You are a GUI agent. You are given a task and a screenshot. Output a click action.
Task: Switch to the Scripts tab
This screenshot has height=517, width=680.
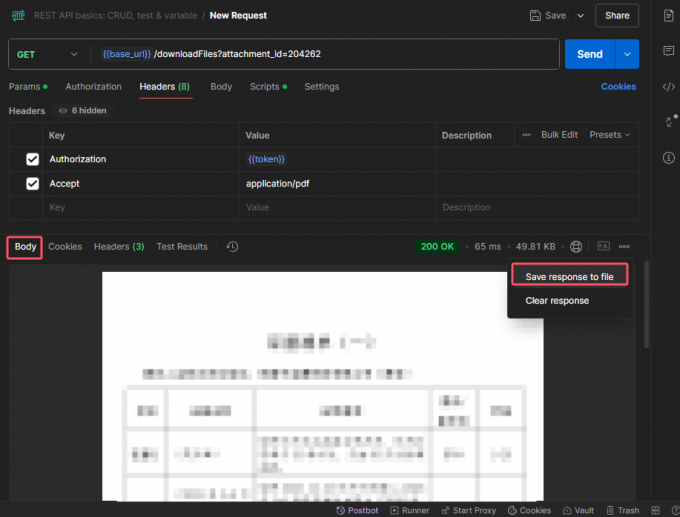click(268, 87)
